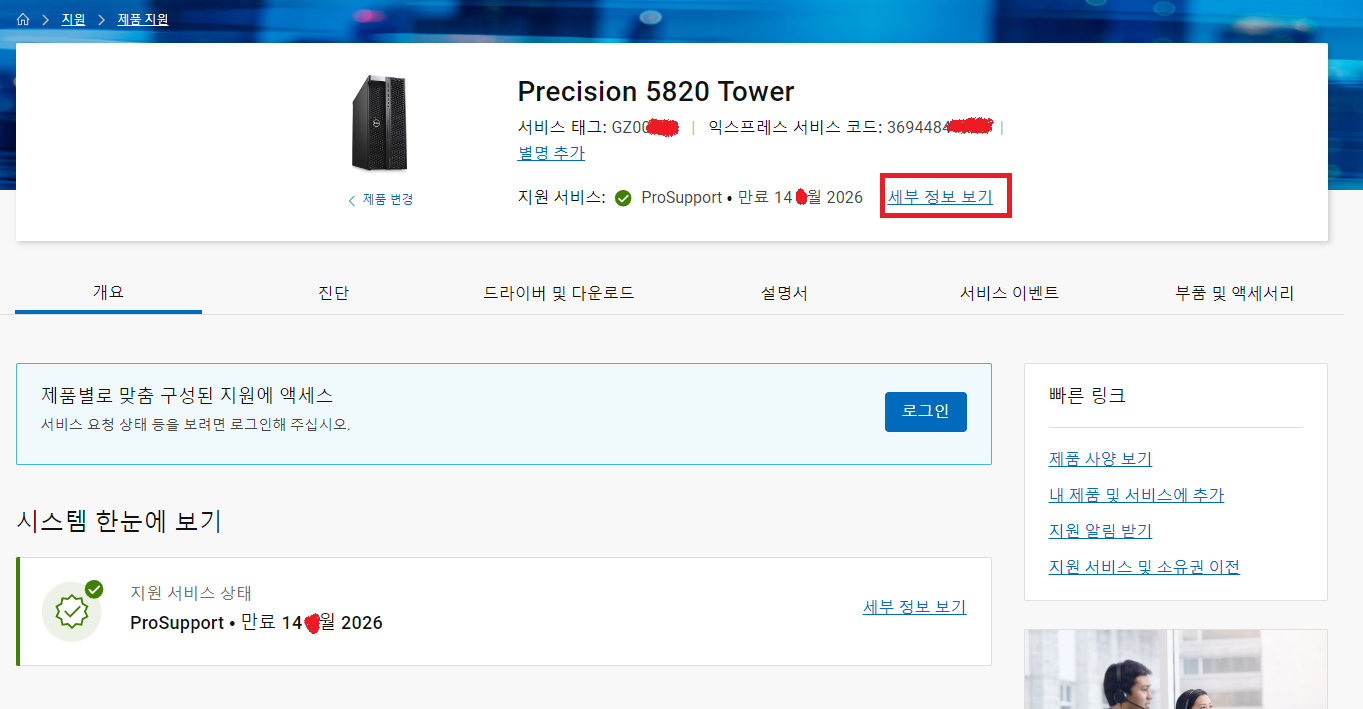Open 드라이버 및 다운로드 tab
1363x709 pixels.
pyautogui.click(x=559, y=293)
